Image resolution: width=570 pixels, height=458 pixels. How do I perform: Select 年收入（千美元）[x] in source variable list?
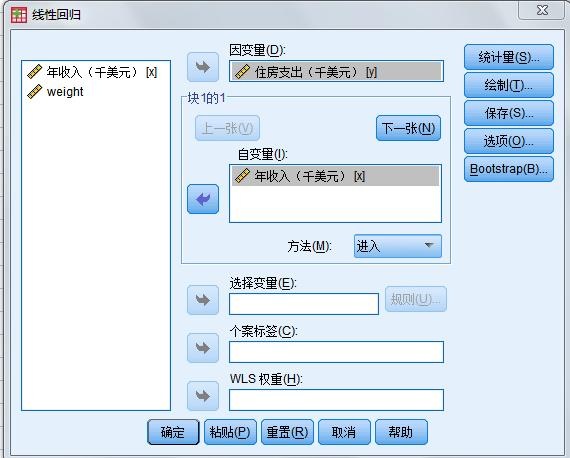coord(96,72)
